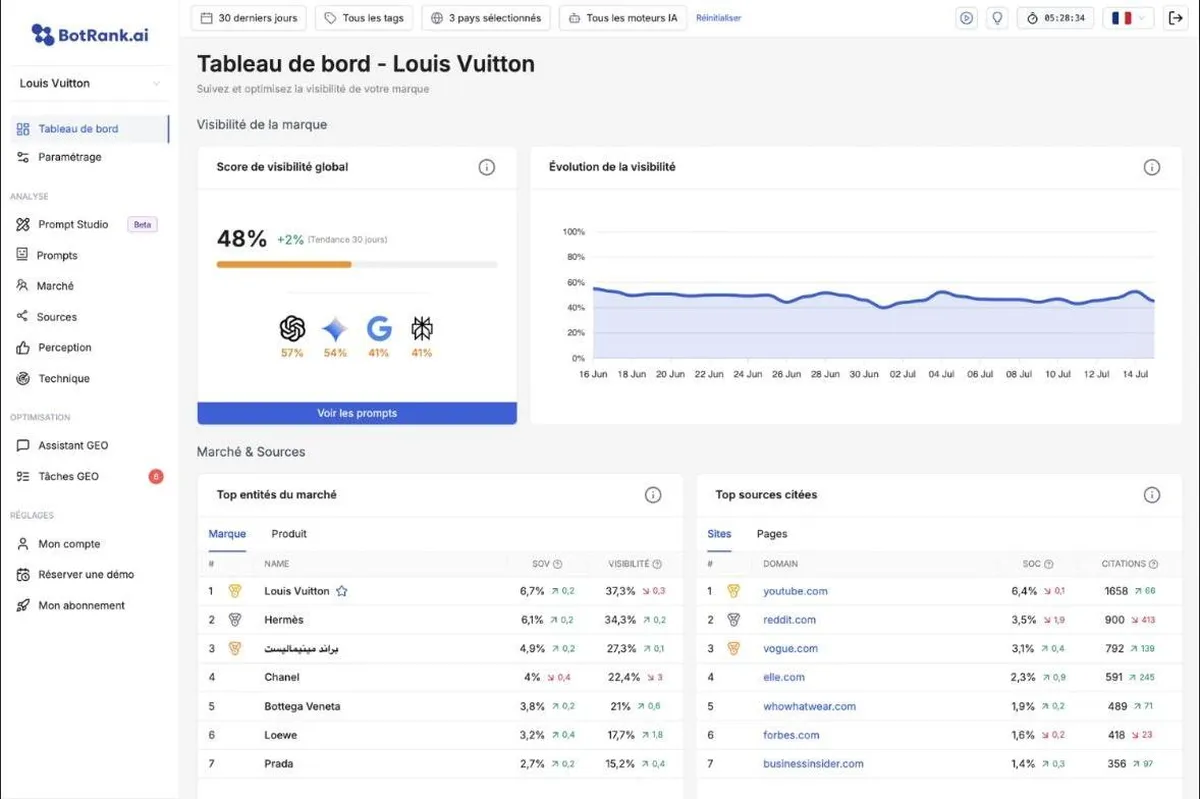Click the Réserver une démo calendar icon

[x=23, y=574]
